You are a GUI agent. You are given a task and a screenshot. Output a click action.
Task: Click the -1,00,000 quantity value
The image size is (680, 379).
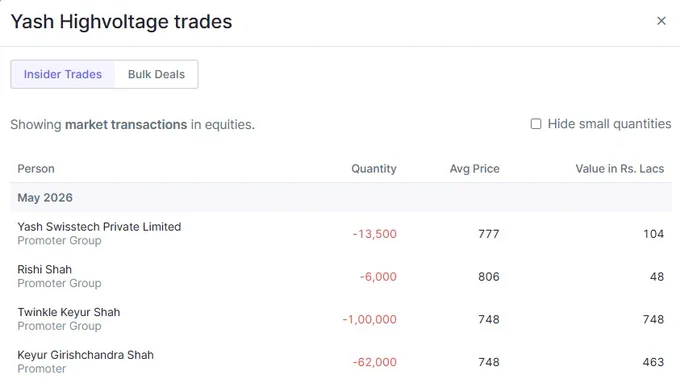click(x=369, y=320)
